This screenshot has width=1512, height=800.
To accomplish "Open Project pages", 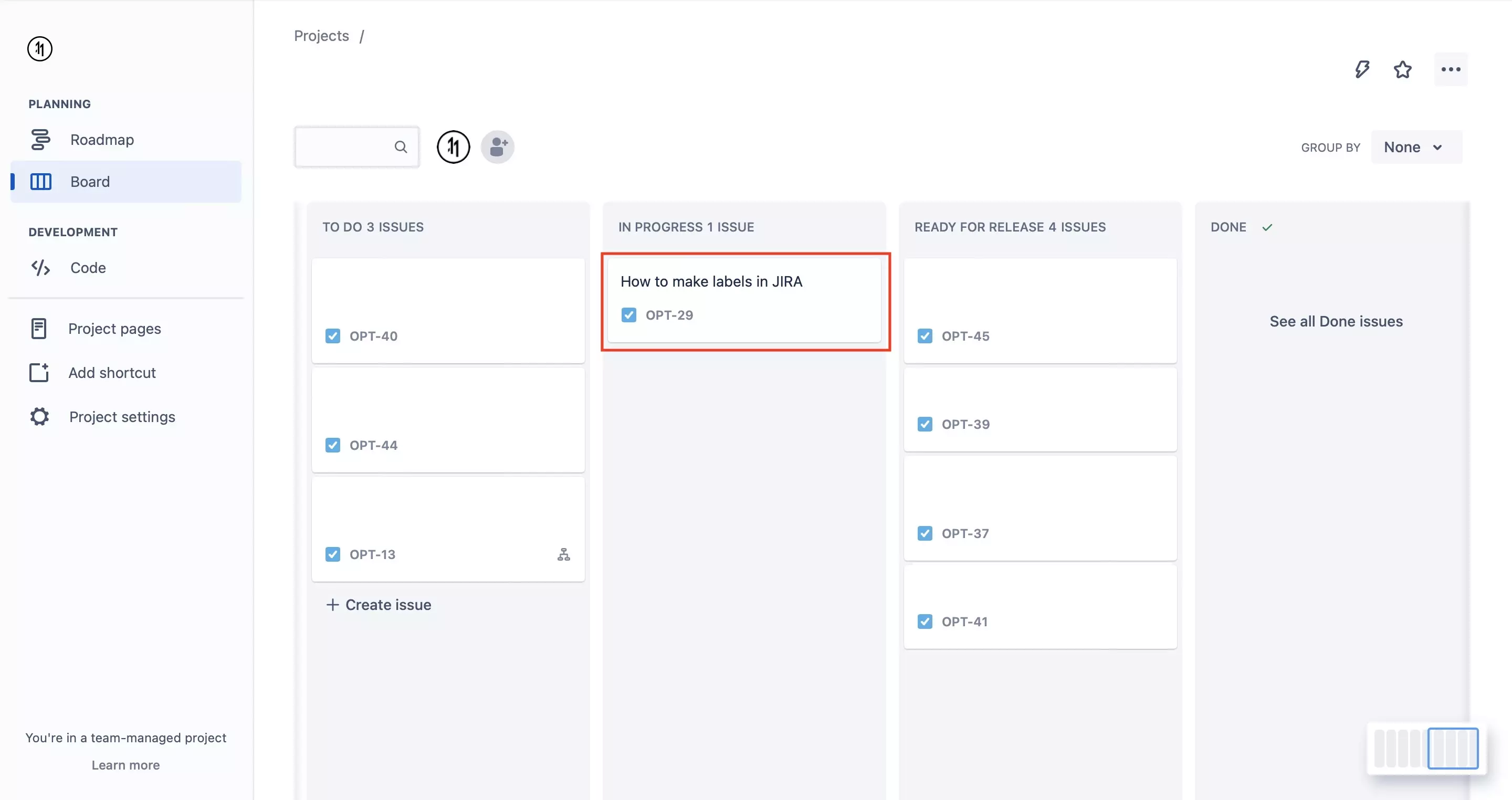I will click(x=114, y=329).
